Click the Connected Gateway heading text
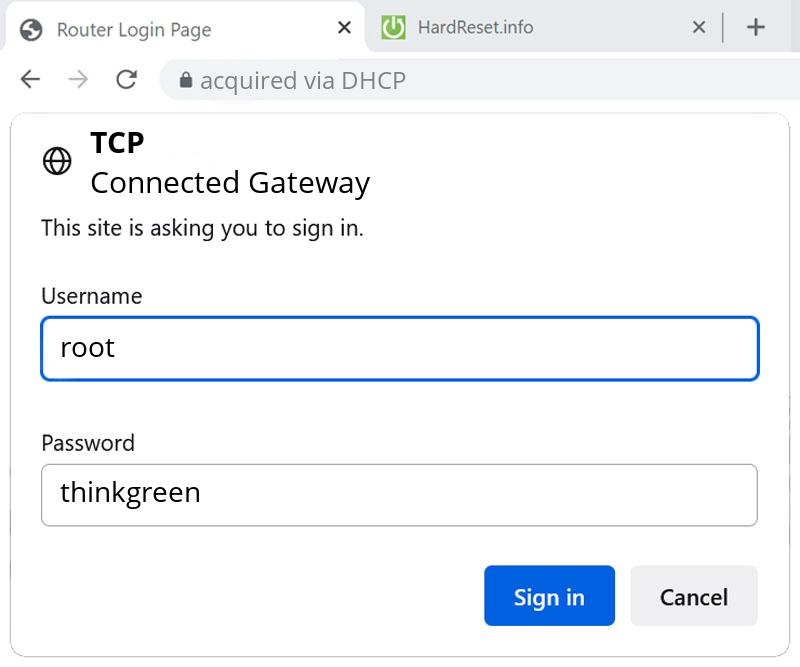Image resolution: width=800 pixels, height=667 pixels. (x=230, y=183)
